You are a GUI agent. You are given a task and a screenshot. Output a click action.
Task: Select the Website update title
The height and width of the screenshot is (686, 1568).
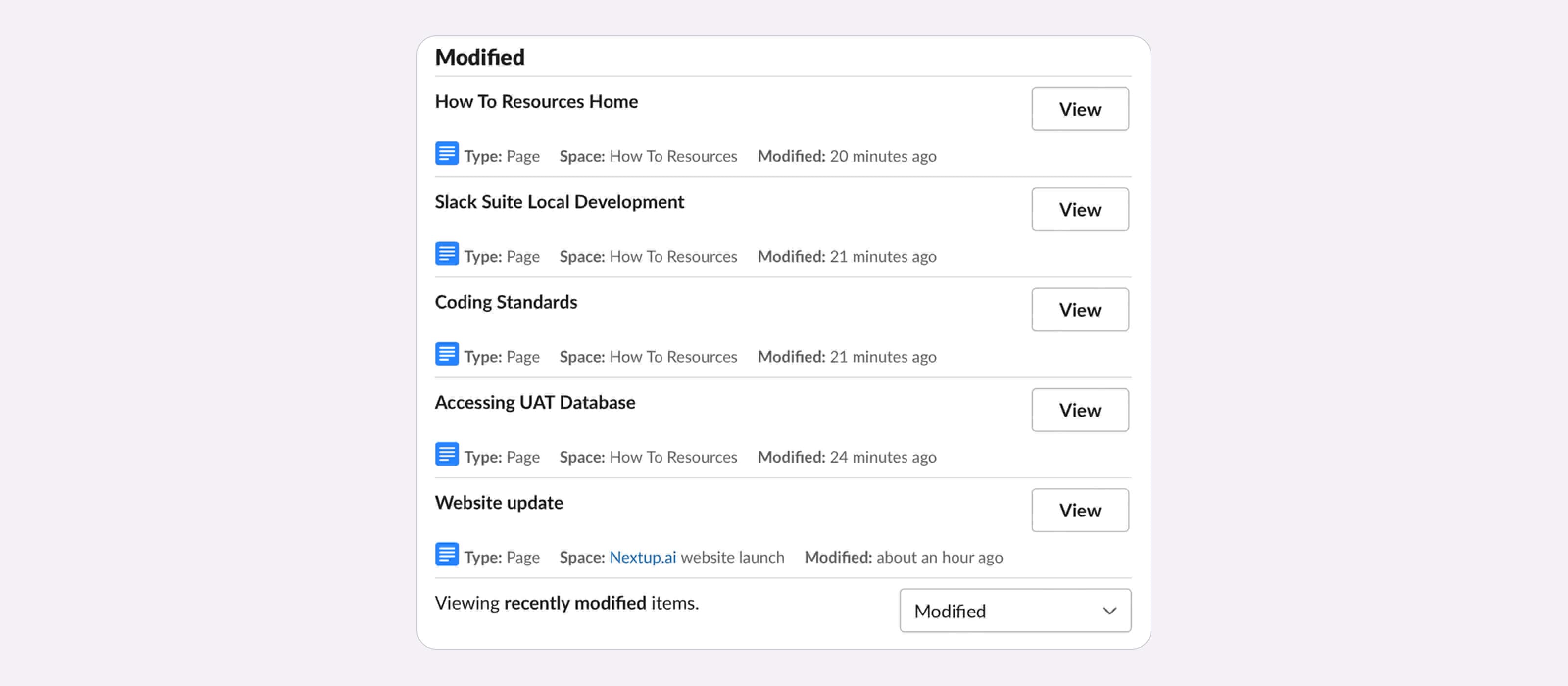498,503
